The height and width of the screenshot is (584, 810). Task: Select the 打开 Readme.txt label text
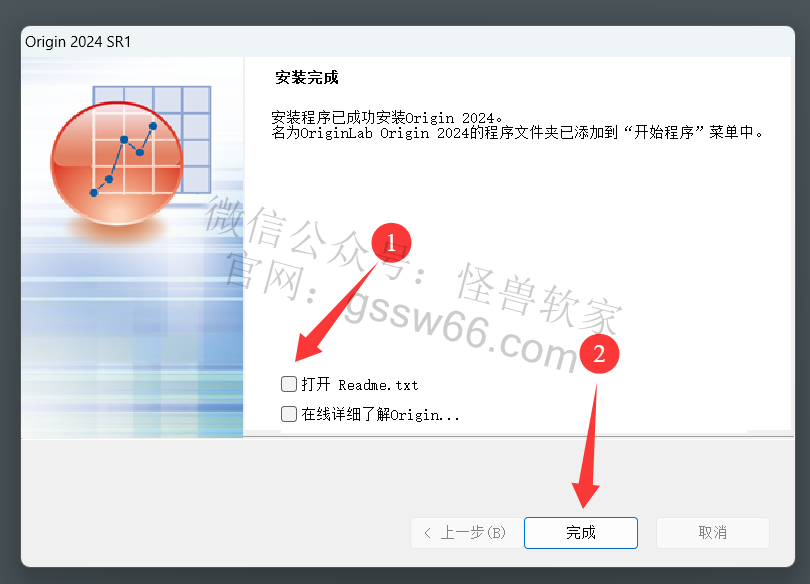coord(360,385)
